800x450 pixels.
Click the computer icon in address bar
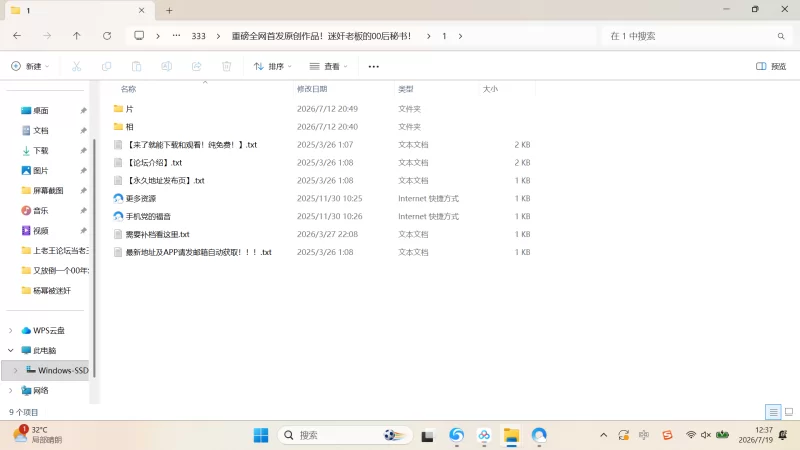(139, 36)
